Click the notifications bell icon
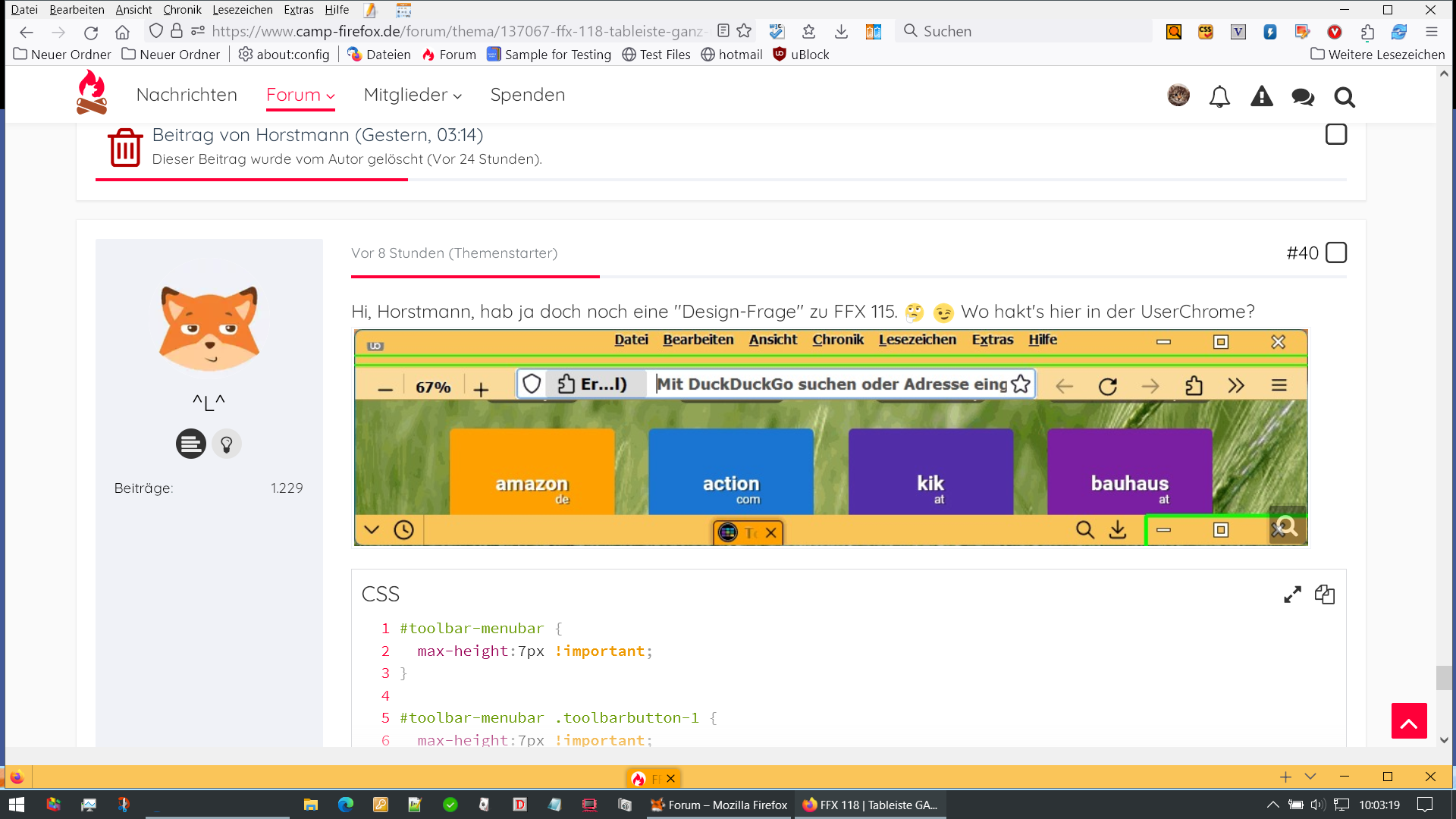 (x=1219, y=96)
